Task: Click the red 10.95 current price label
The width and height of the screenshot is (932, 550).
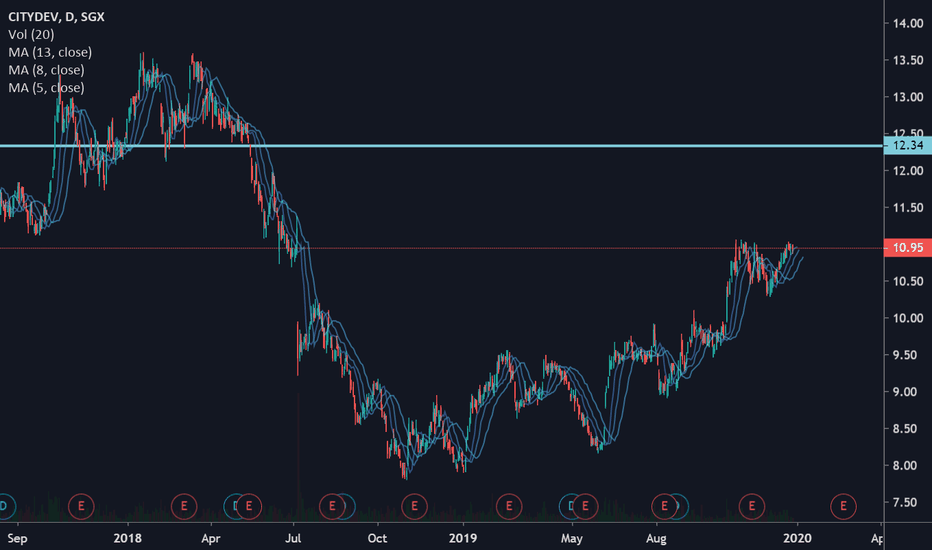Action: [x=908, y=248]
